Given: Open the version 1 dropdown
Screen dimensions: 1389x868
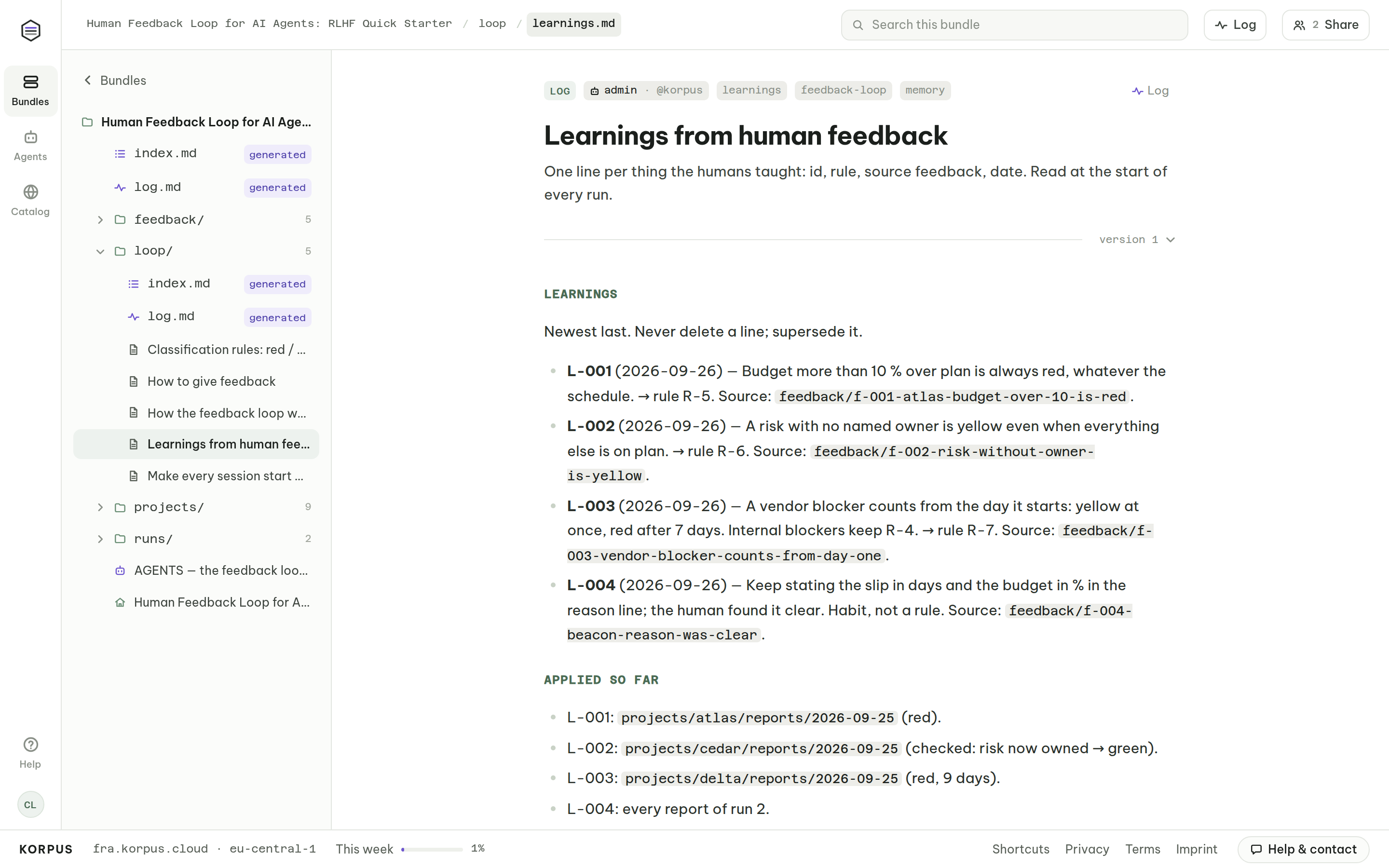Looking at the screenshot, I should (1137, 240).
